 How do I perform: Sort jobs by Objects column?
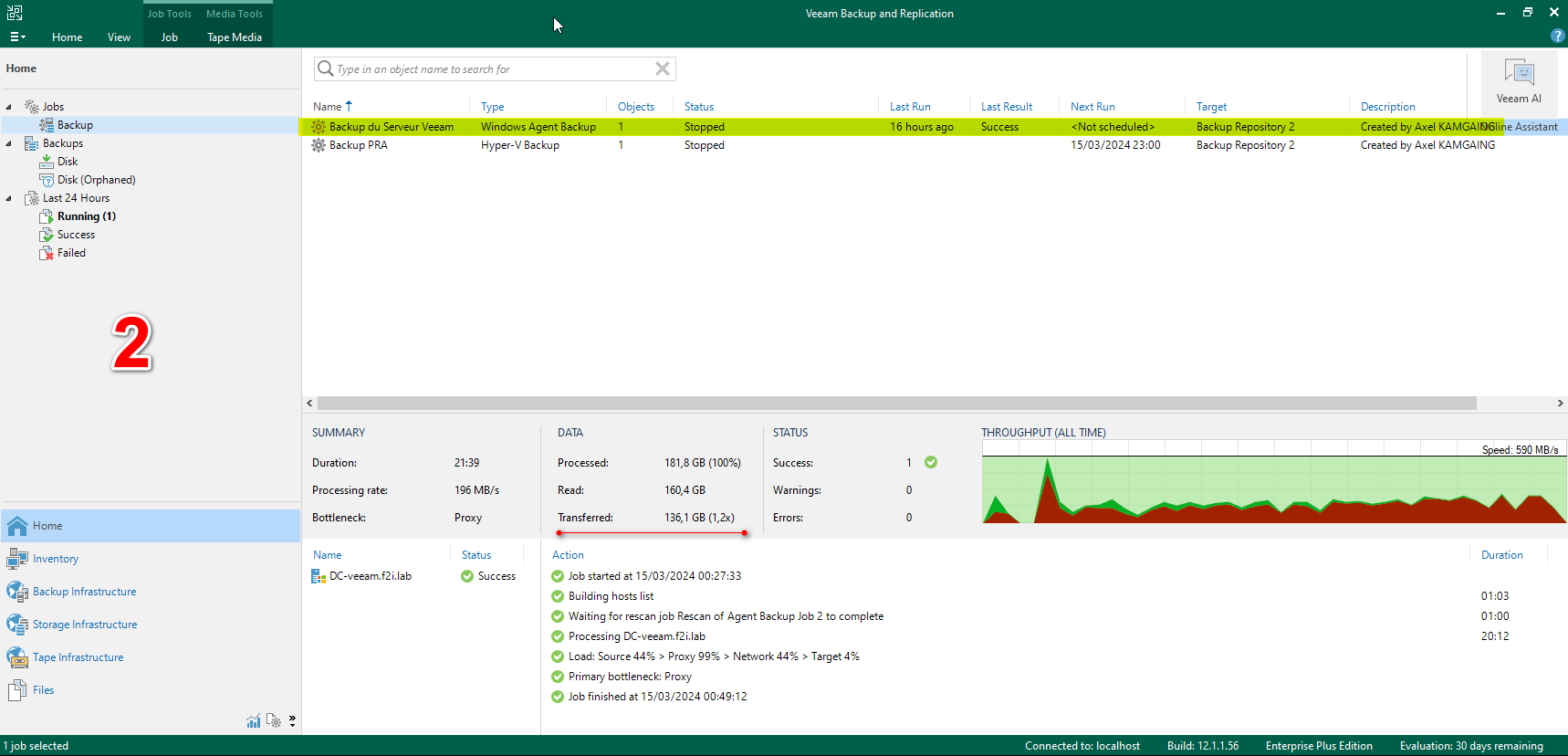636,107
